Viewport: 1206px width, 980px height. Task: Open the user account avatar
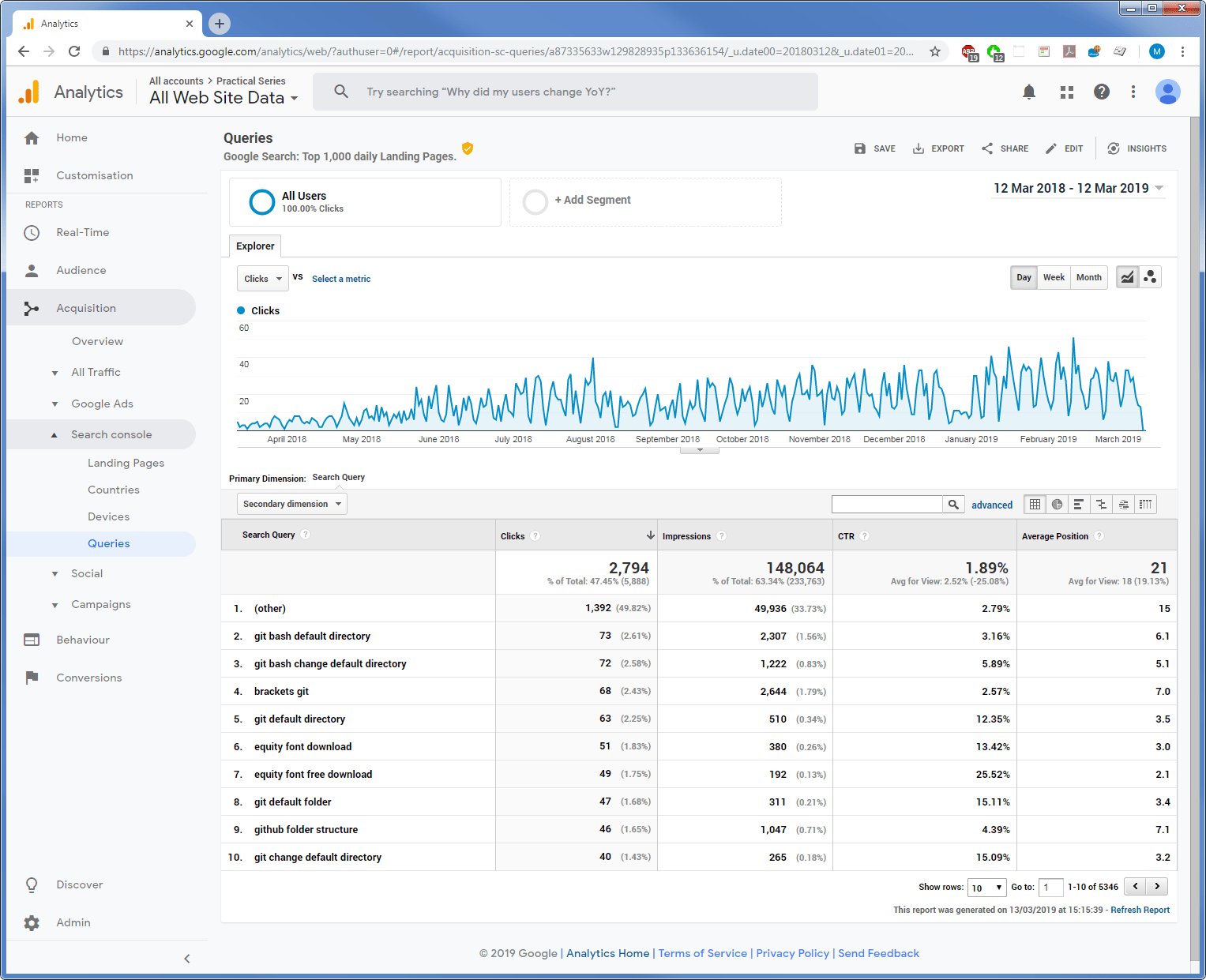point(1167,92)
